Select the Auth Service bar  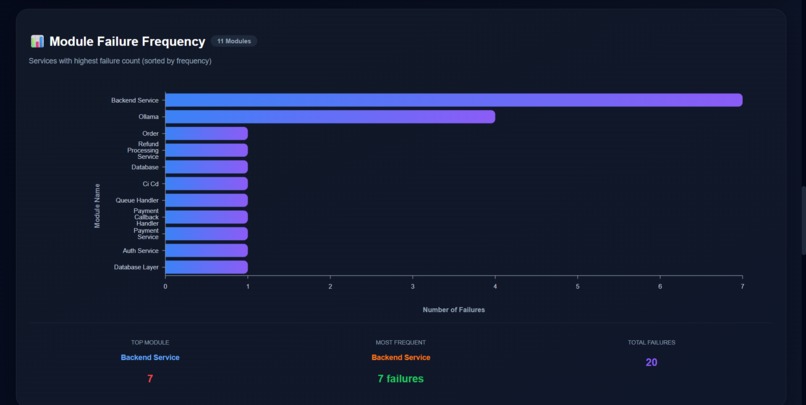coord(207,250)
